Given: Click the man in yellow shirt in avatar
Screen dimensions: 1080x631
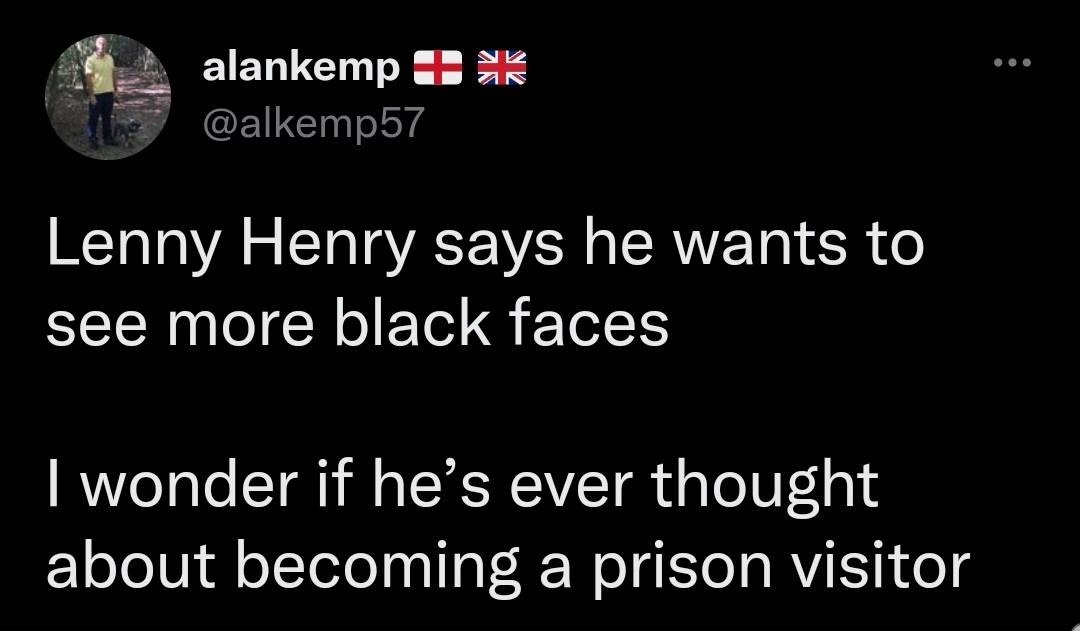Looking at the screenshot, I should coord(101,92).
